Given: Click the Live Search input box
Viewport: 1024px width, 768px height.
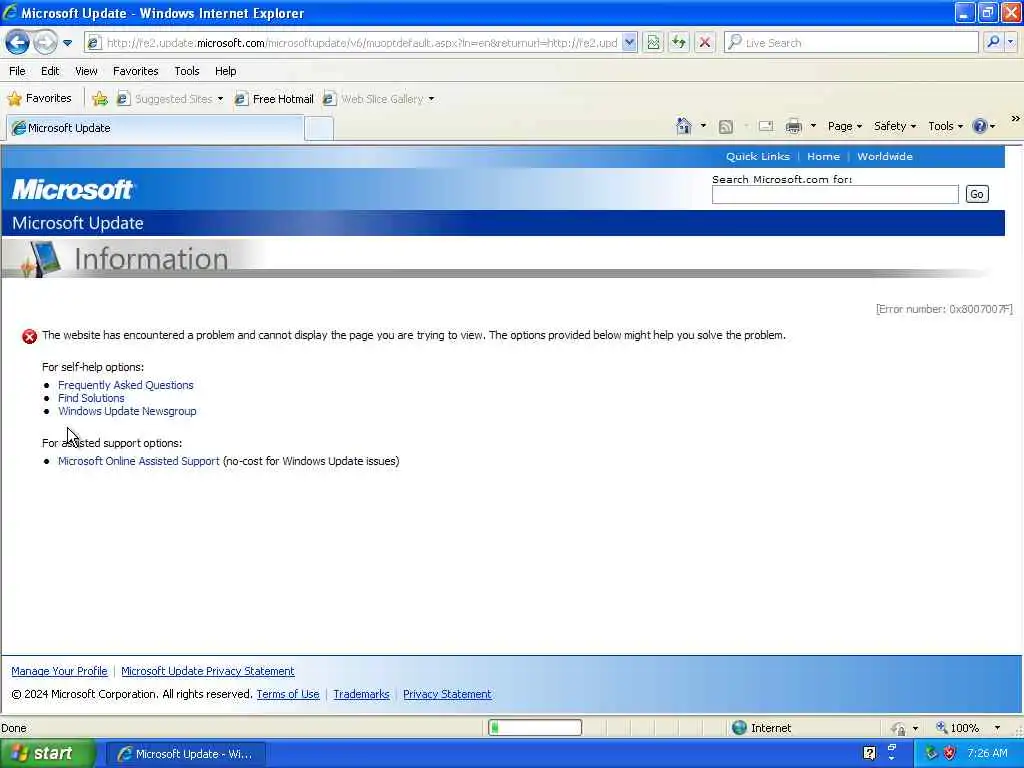Looking at the screenshot, I should pyautogui.click(x=851, y=43).
